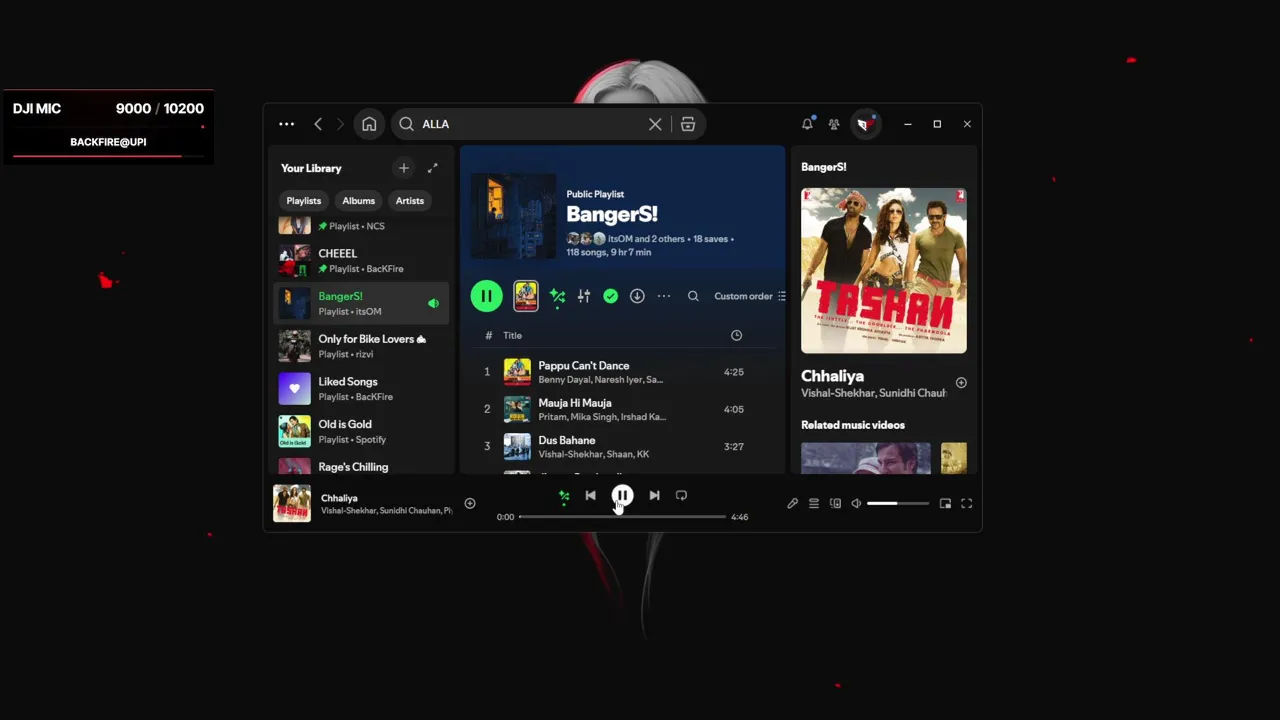Open the three-dots app menu
The image size is (1280, 720).
[286, 124]
